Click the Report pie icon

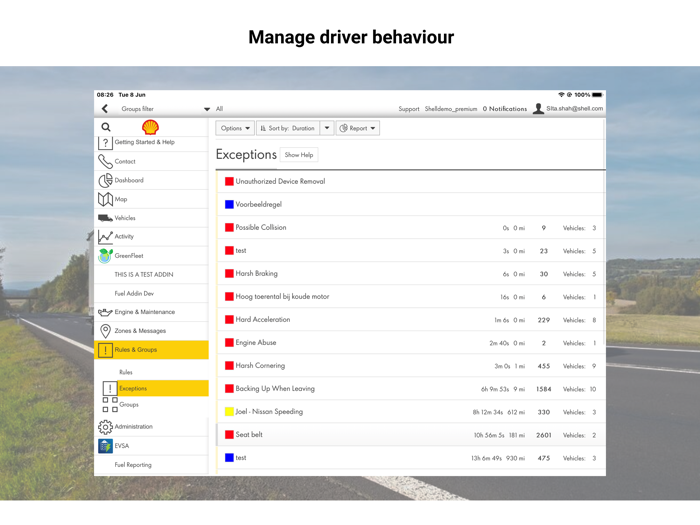point(343,128)
